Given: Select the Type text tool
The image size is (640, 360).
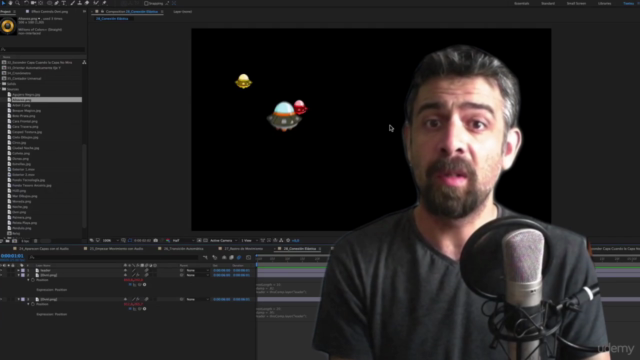Looking at the screenshot, I should point(64,3).
